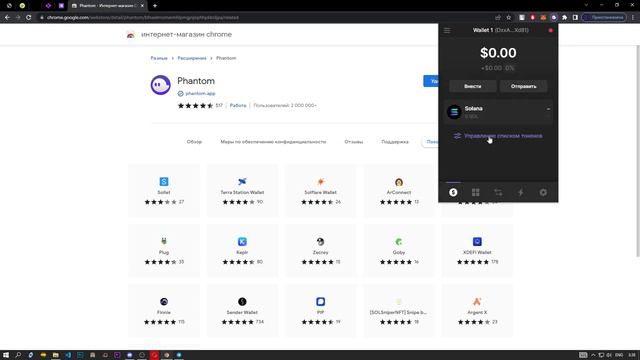Click the Chrome Web Store logo
The height and width of the screenshot is (360, 640).
pyautogui.click(x=131, y=35)
